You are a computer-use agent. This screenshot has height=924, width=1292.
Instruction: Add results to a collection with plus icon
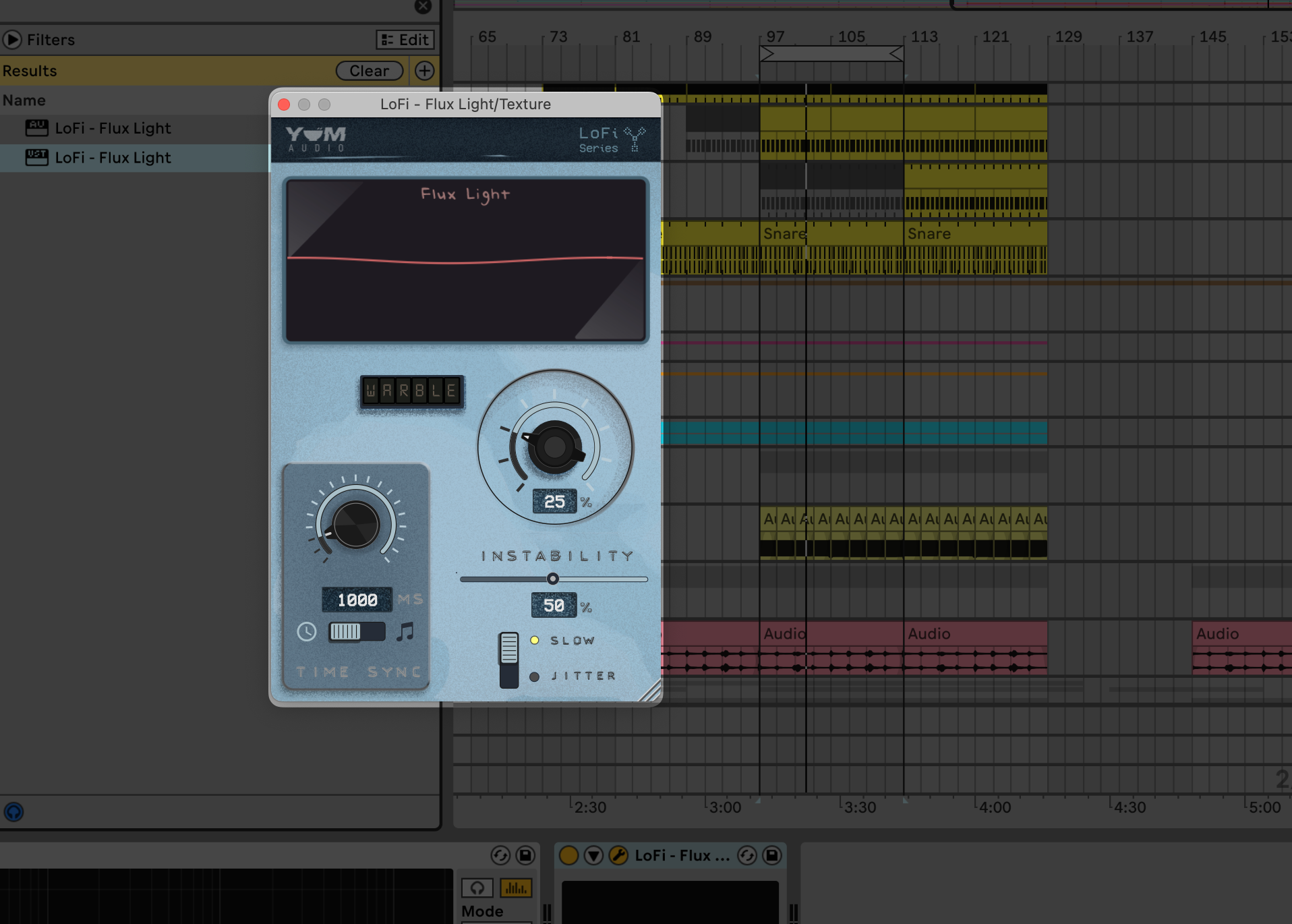pos(424,71)
